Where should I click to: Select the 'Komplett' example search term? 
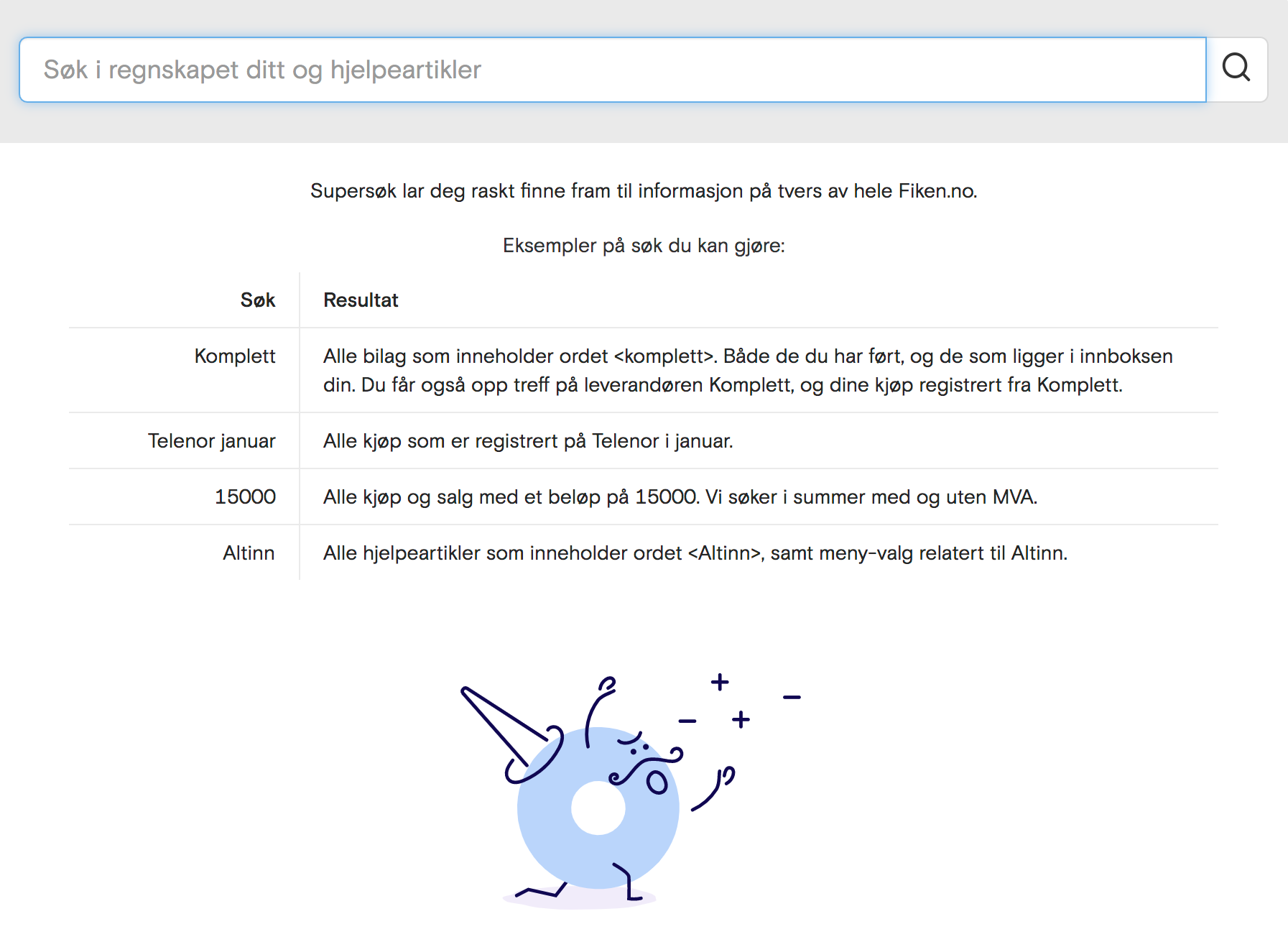point(235,356)
